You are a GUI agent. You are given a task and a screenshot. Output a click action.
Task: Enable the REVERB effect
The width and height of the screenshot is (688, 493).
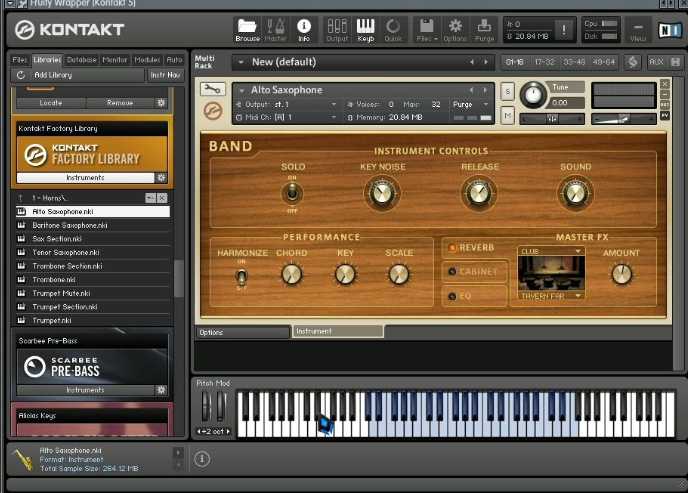pyautogui.click(x=452, y=248)
